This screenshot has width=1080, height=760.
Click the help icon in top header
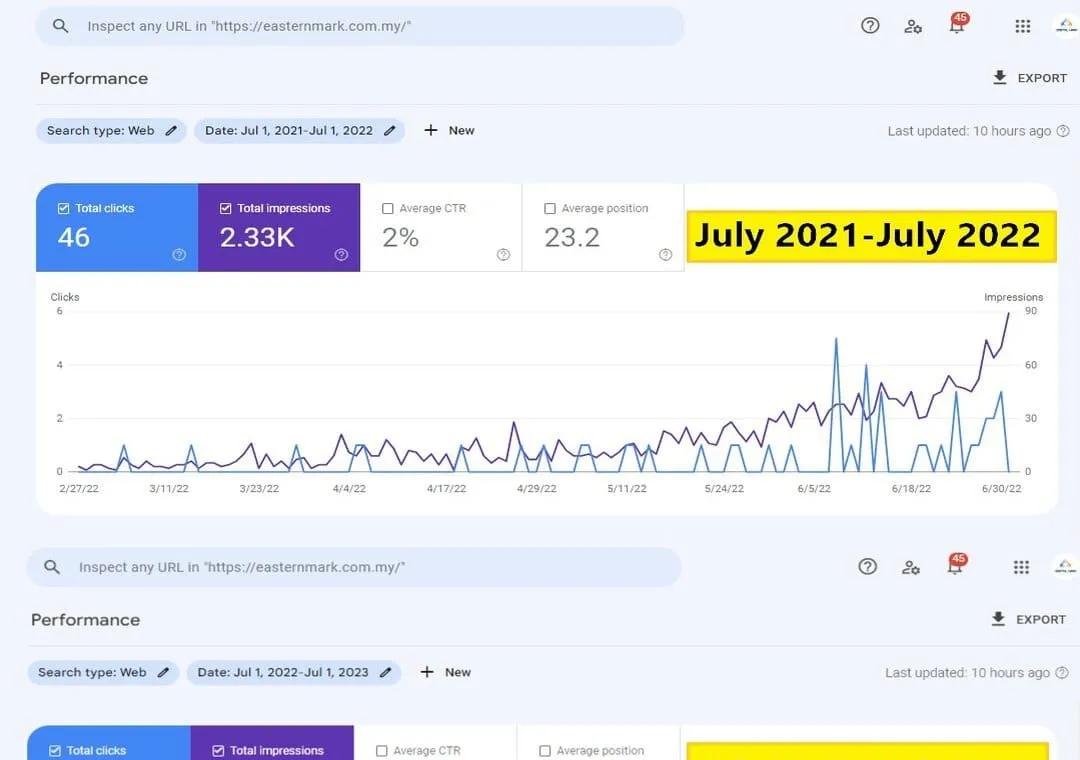click(x=870, y=26)
